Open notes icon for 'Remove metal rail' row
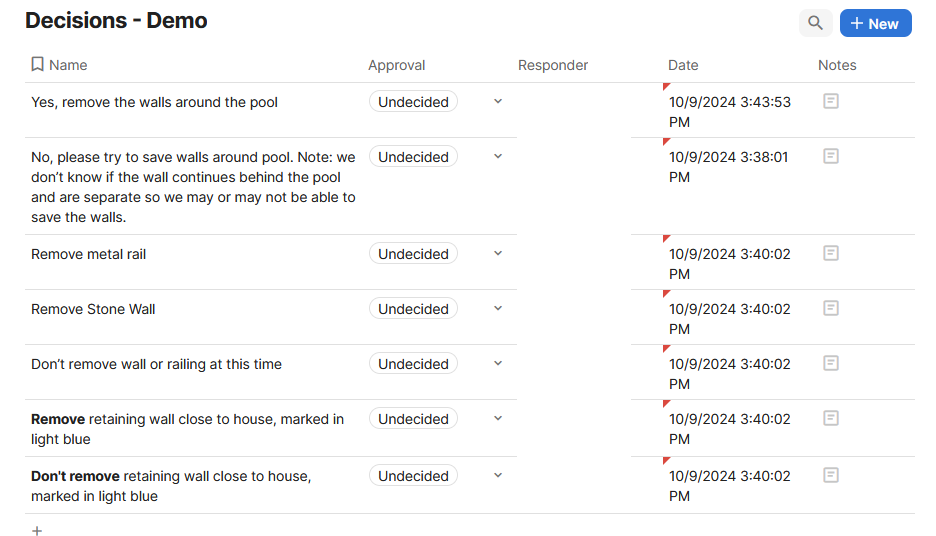Screen dimensions: 936x536 (x=830, y=253)
